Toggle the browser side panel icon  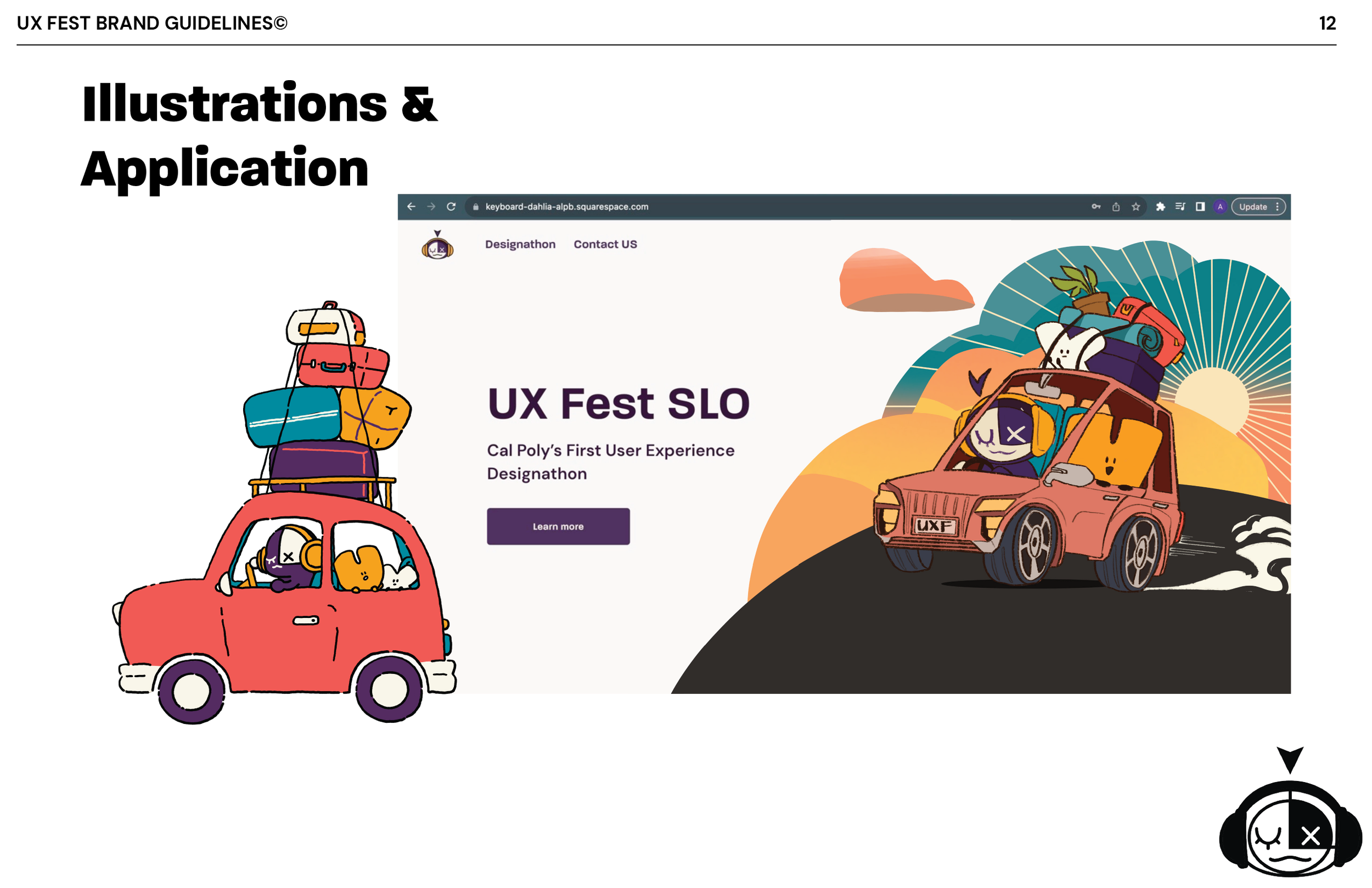click(1200, 206)
